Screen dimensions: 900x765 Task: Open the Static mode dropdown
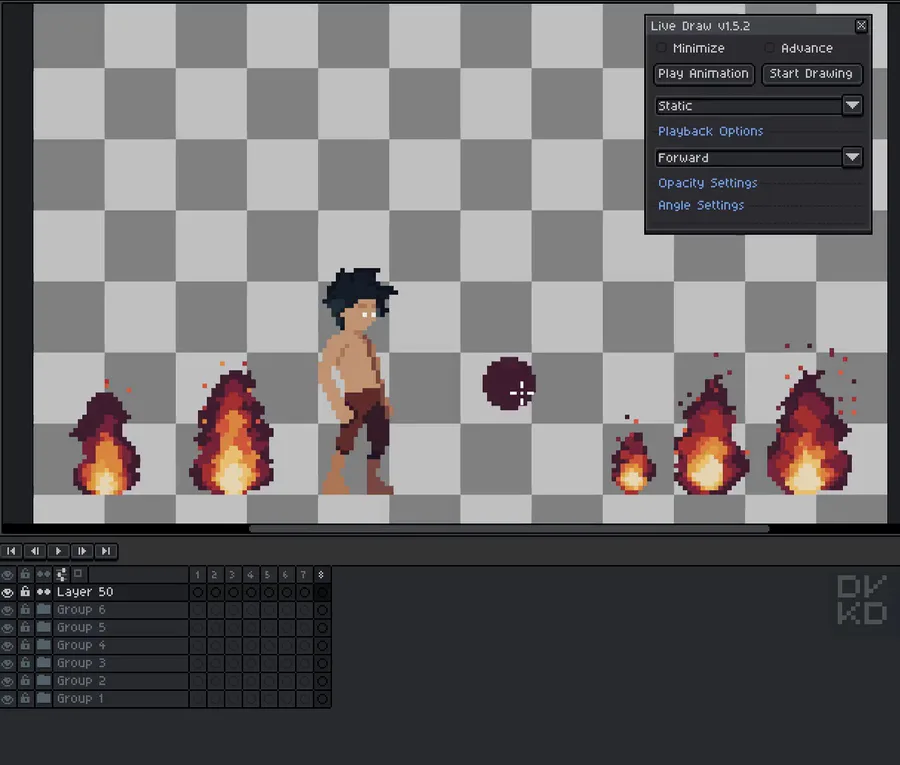[758, 106]
